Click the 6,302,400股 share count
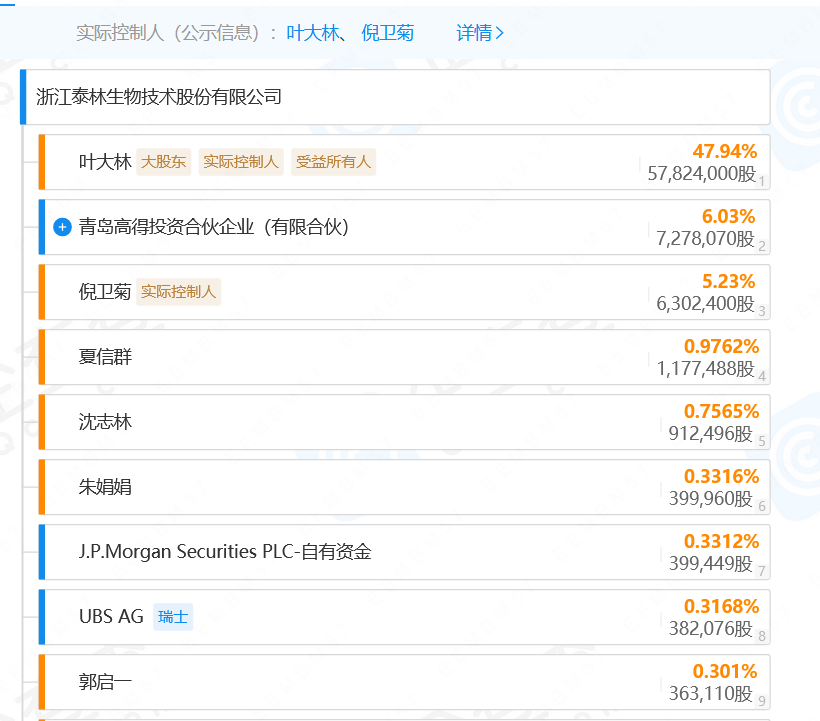 click(706, 304)
